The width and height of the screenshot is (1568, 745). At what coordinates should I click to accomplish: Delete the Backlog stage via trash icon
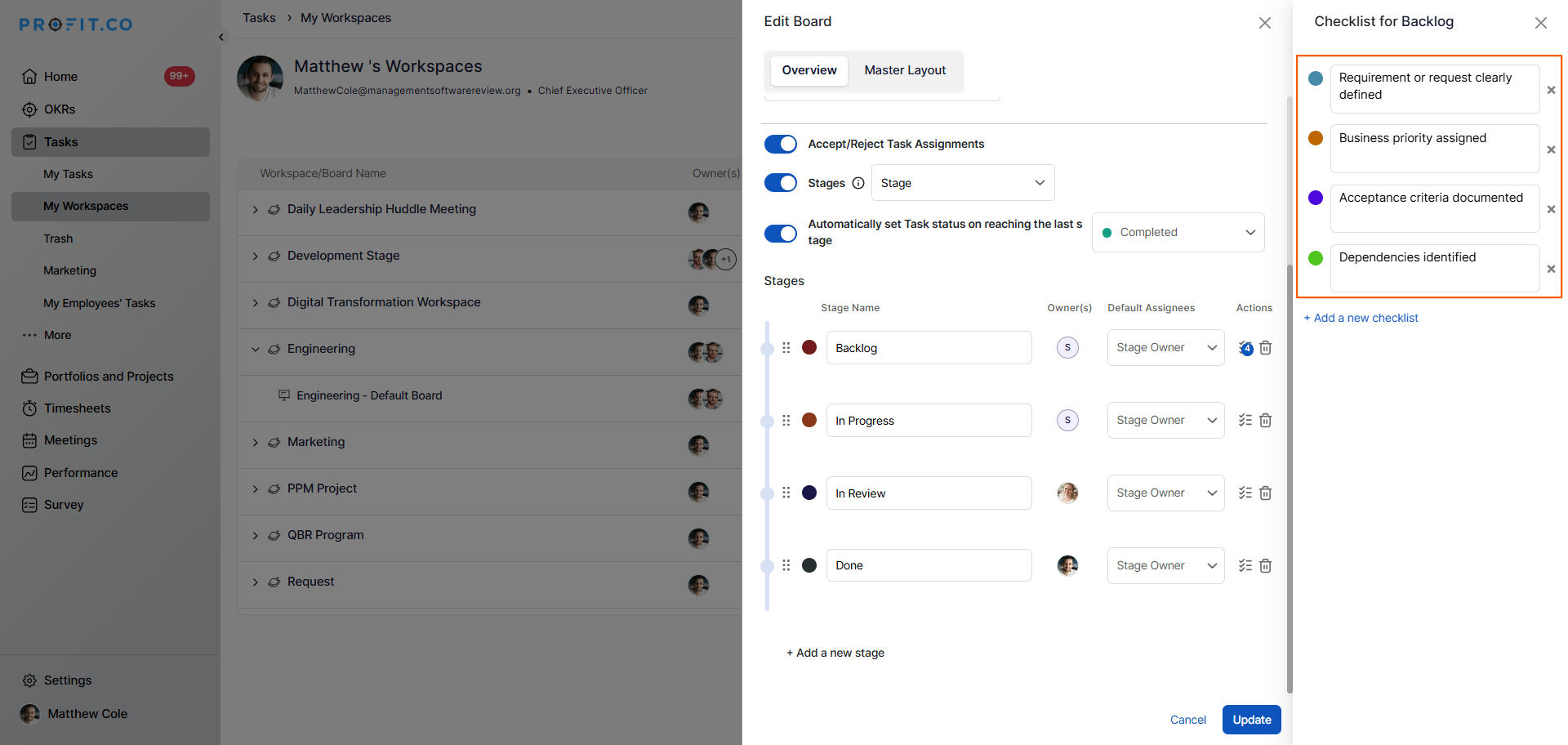1265,348
